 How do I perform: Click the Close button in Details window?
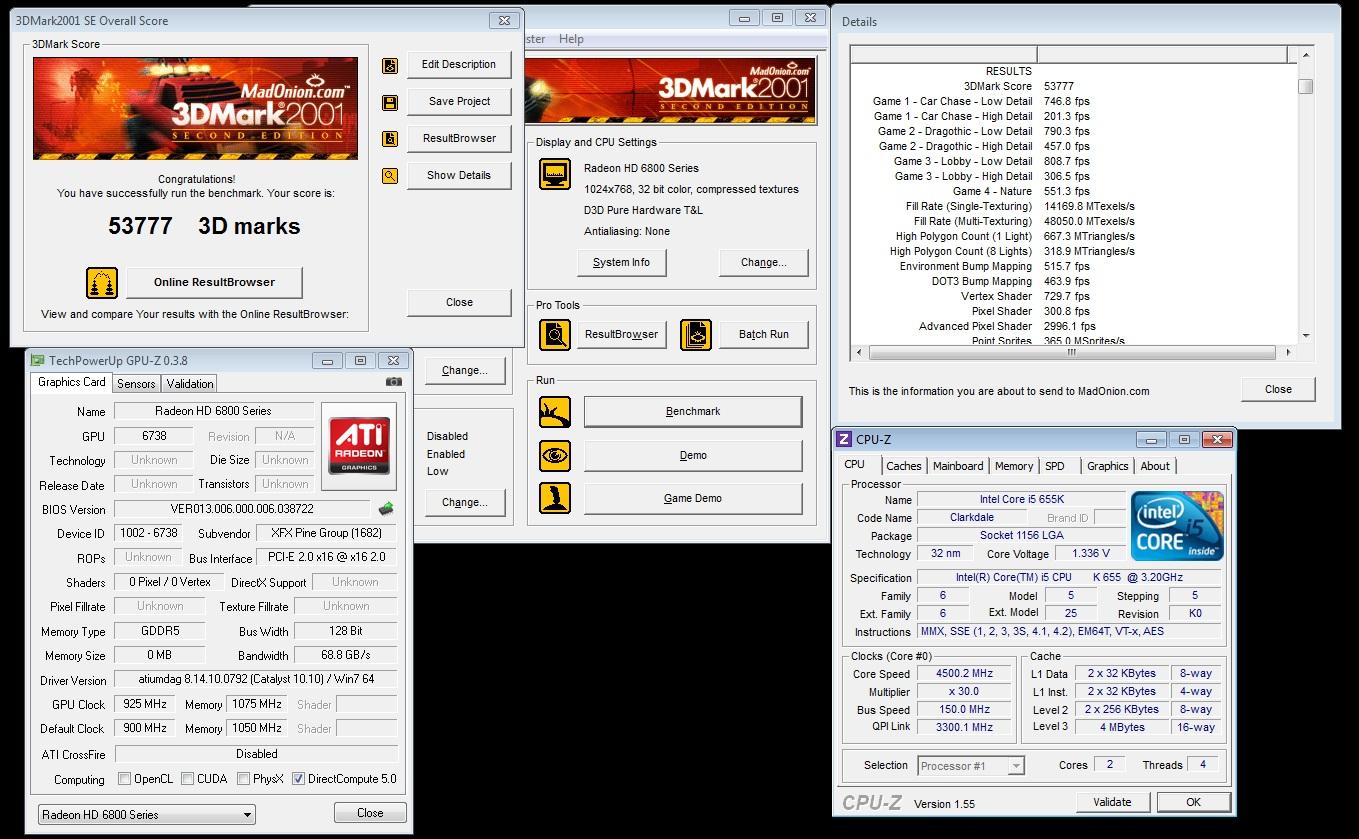coord(1278,389)
